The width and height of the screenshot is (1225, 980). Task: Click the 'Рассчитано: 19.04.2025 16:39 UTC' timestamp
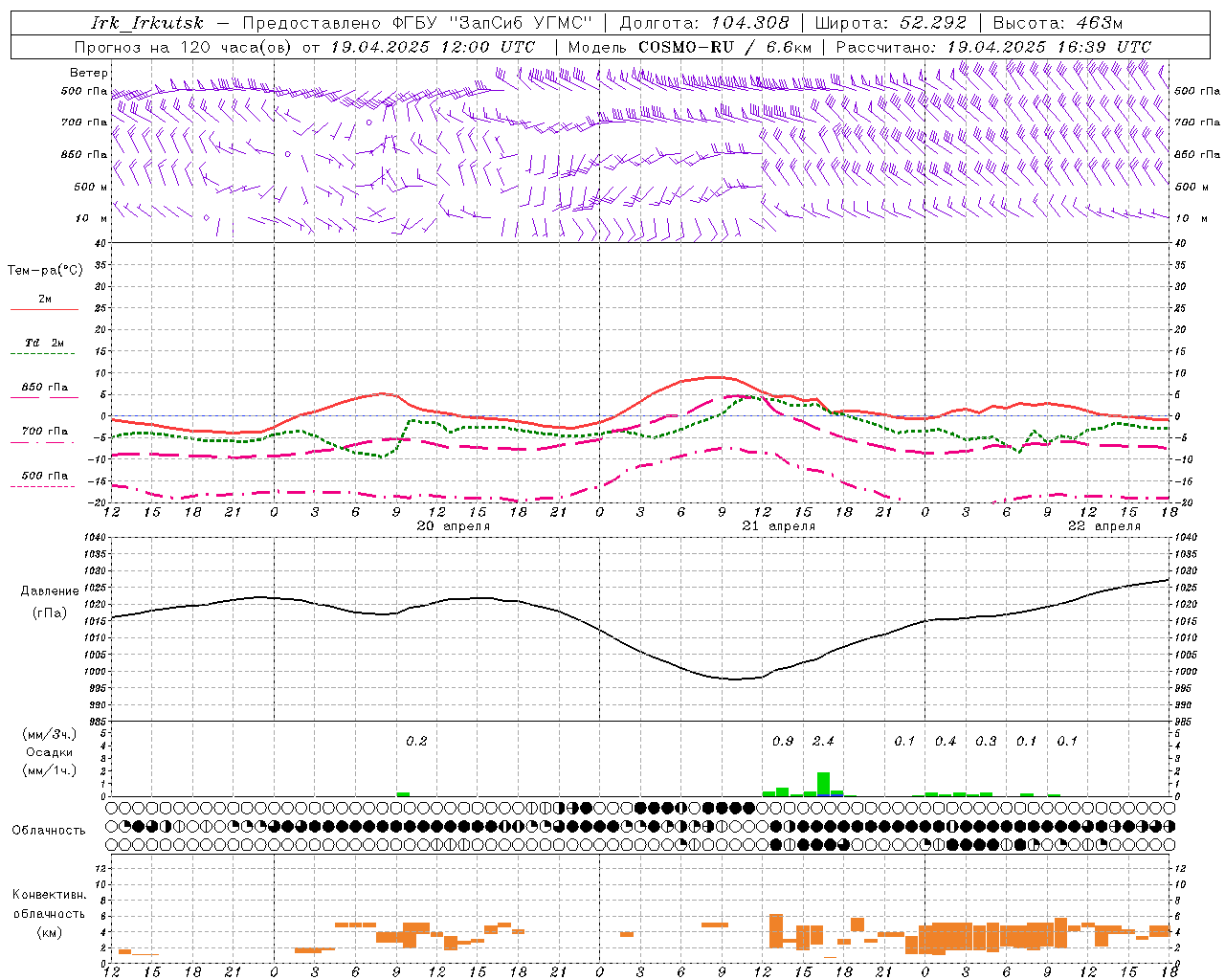(x=993, y=47)
